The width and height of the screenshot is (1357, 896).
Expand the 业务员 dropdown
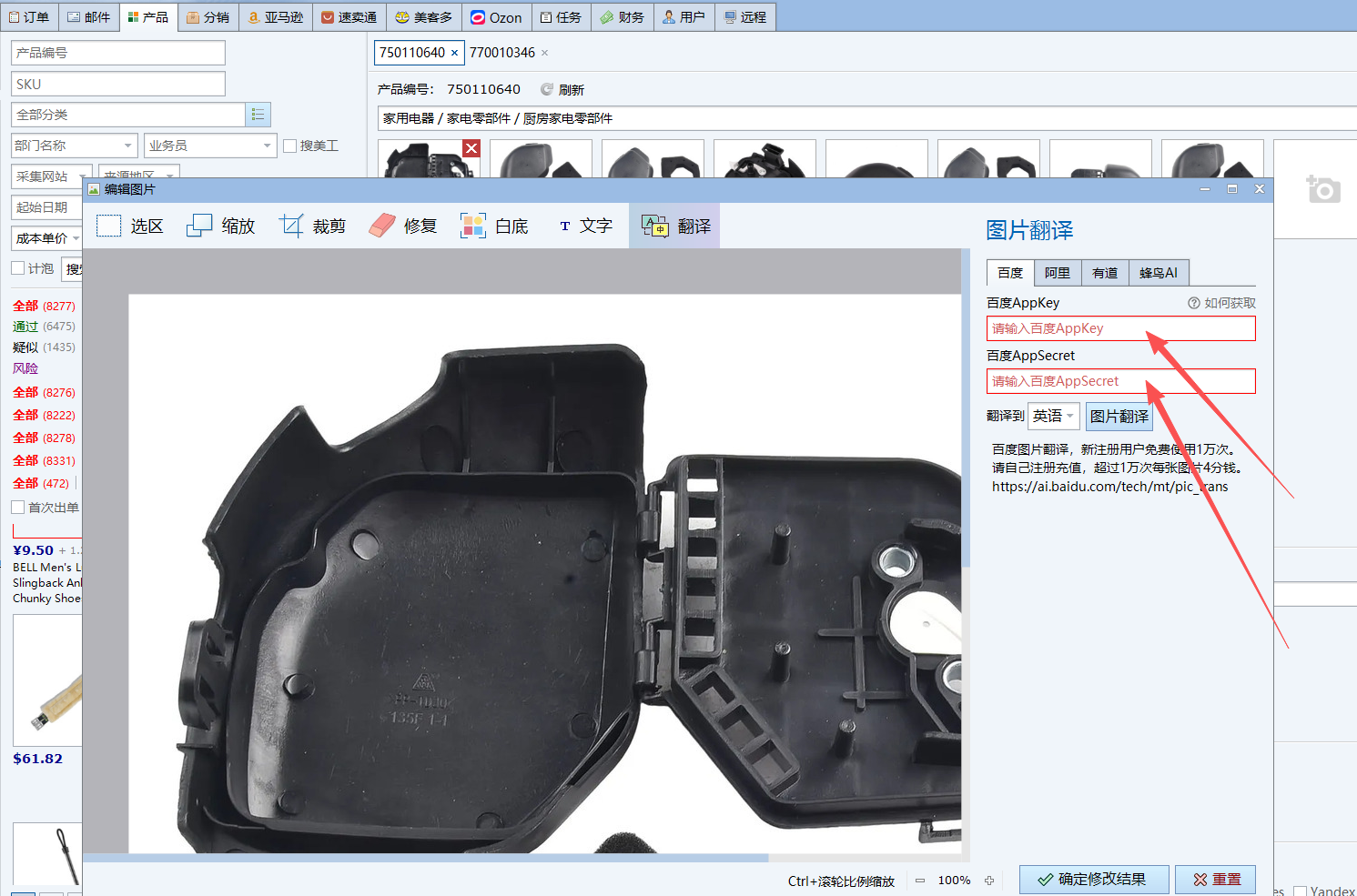(x=210, y=146)
